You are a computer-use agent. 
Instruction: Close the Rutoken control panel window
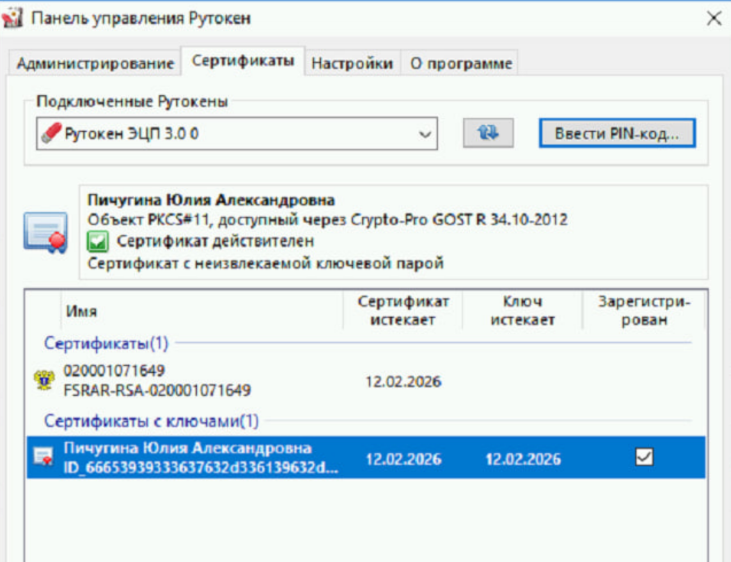(x=713, y=18)
